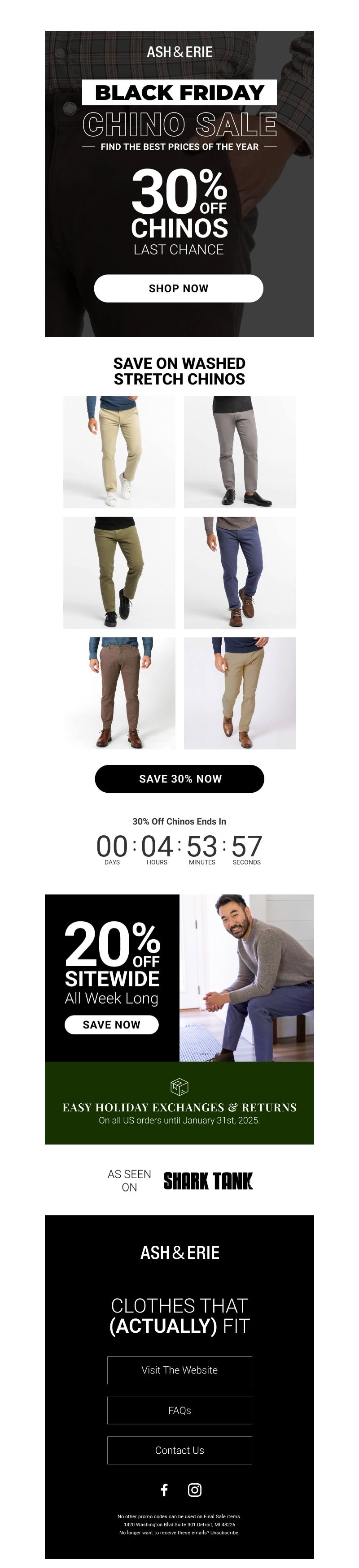
Task: Click the SAVE NOW sitewide button
Action: (112, 1024)
